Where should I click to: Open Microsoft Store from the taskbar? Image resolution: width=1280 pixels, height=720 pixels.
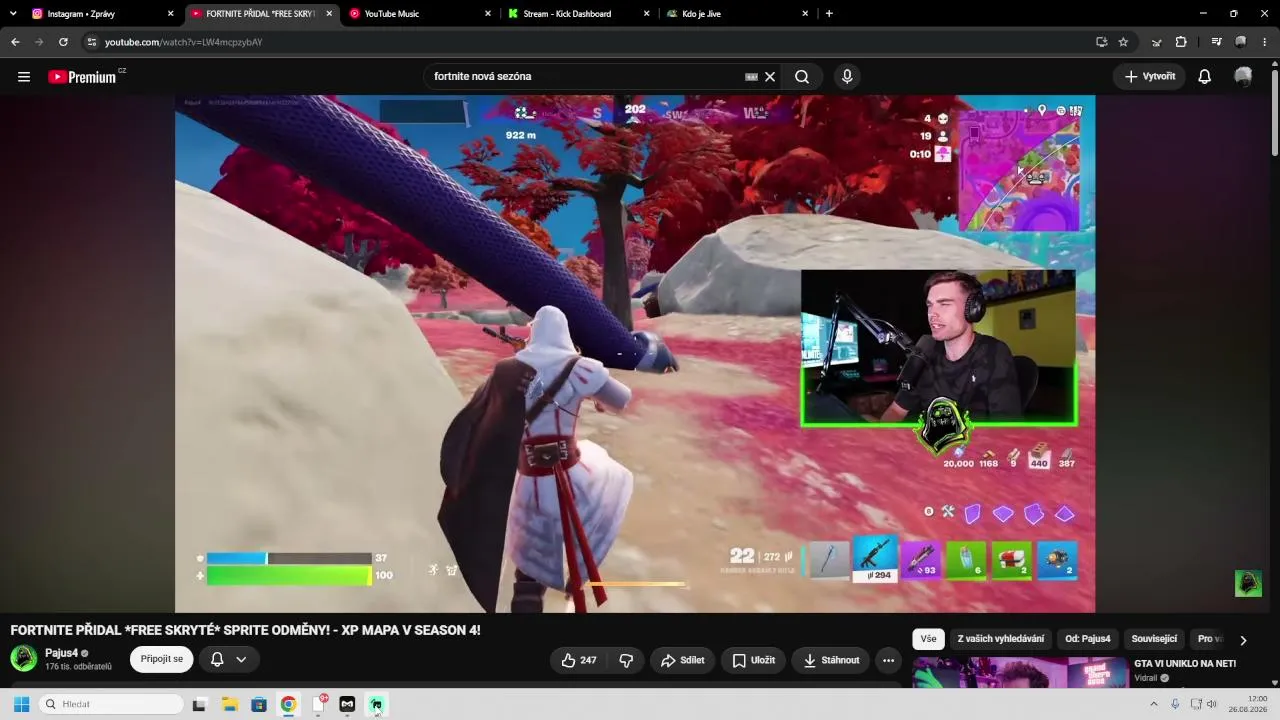click(258, 704)
